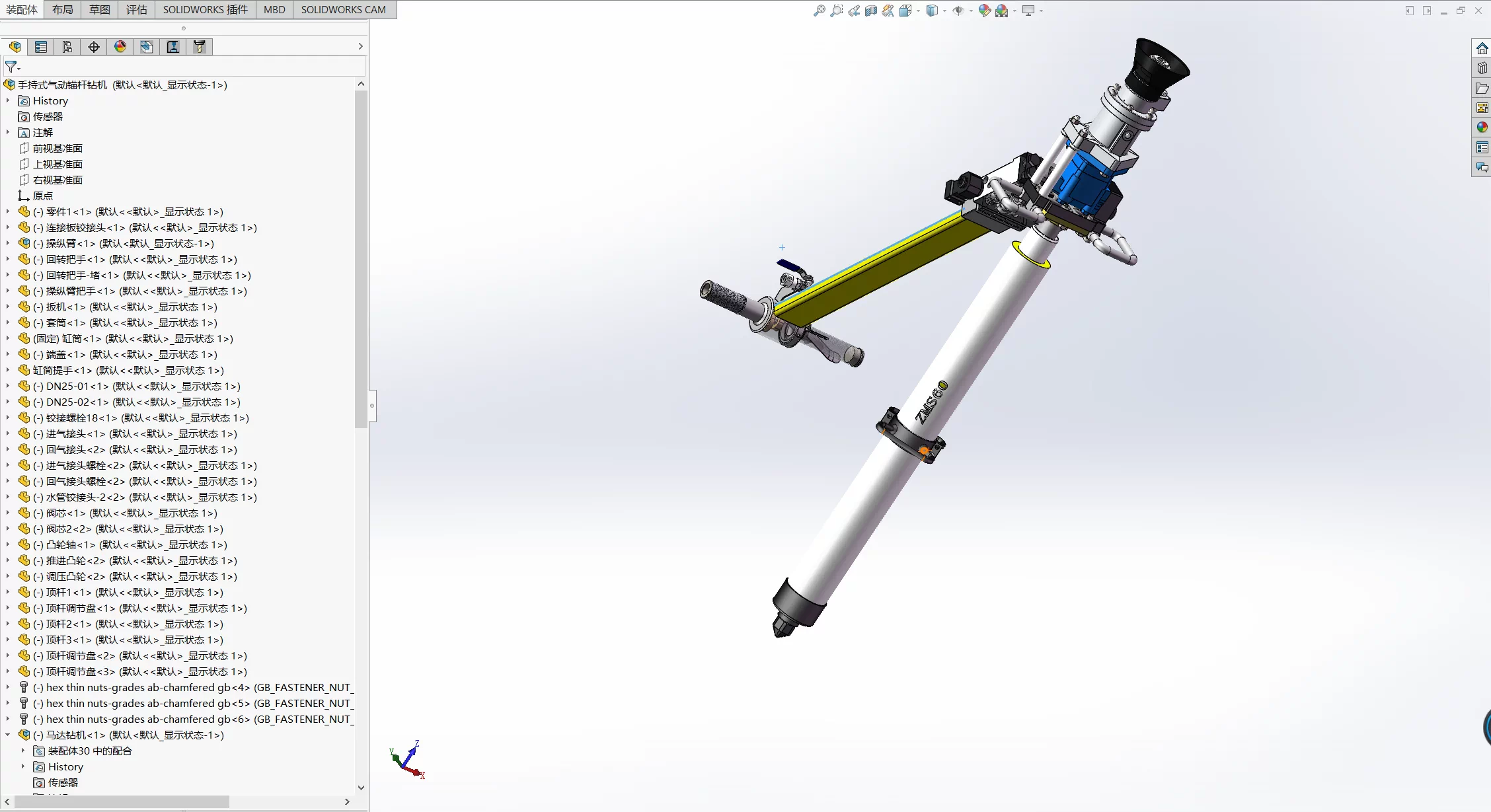Open the CAM tools end-mill tab
1491x812 pixels.
(200, 46)
